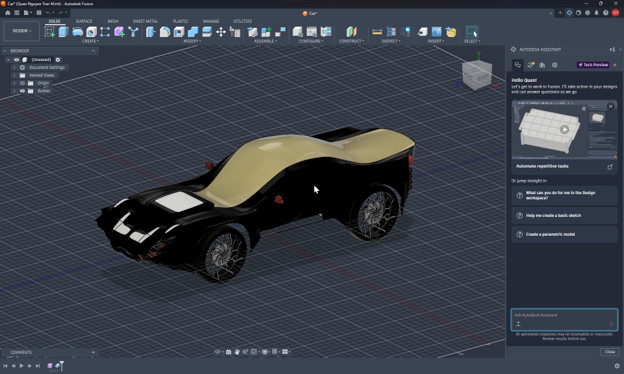Click the Close button in Assistant panel
The image size is (624, 374).
tap(610, 352)
